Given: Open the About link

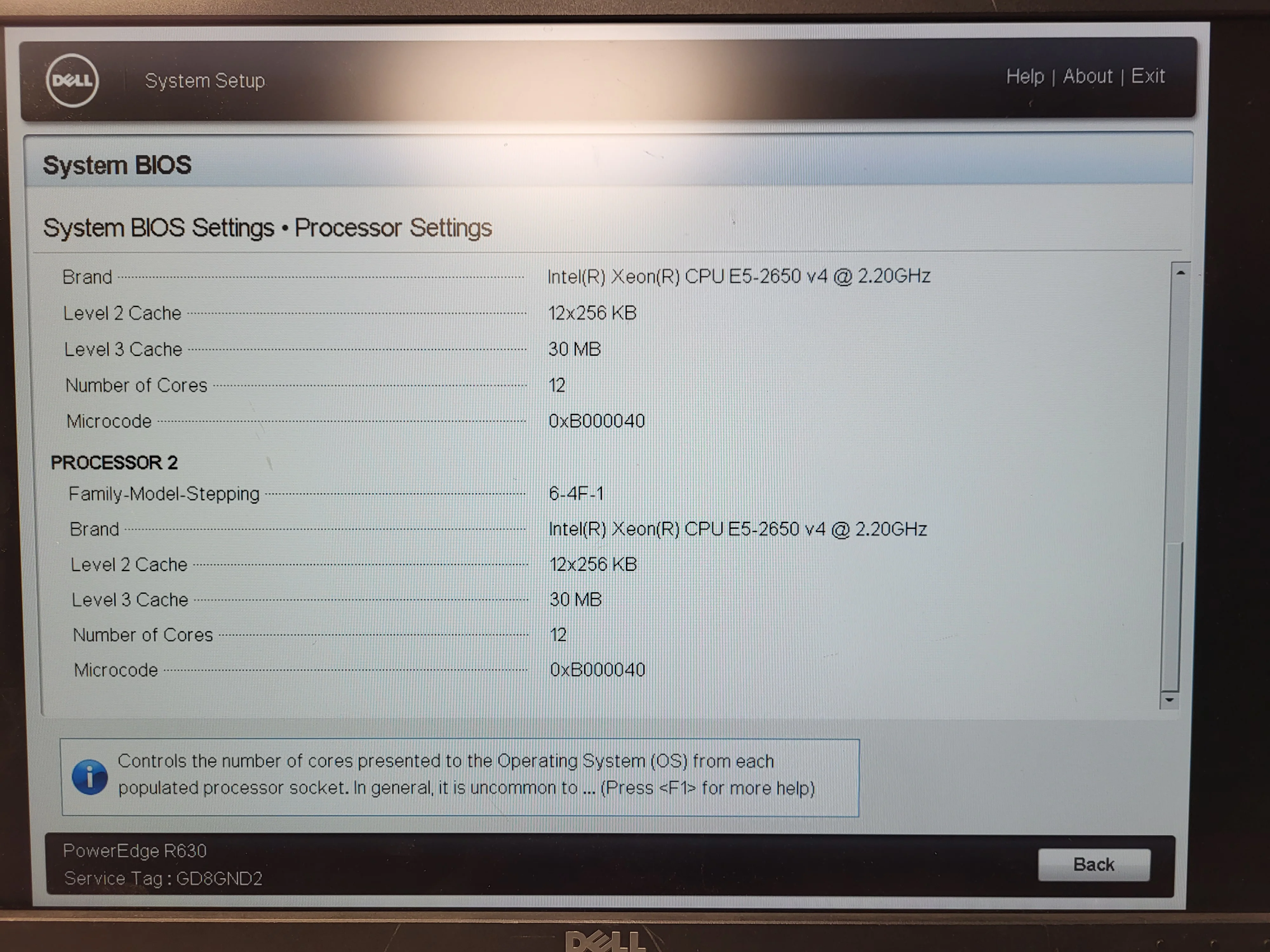Looking at the screenshot, I should pos(1087,76).
